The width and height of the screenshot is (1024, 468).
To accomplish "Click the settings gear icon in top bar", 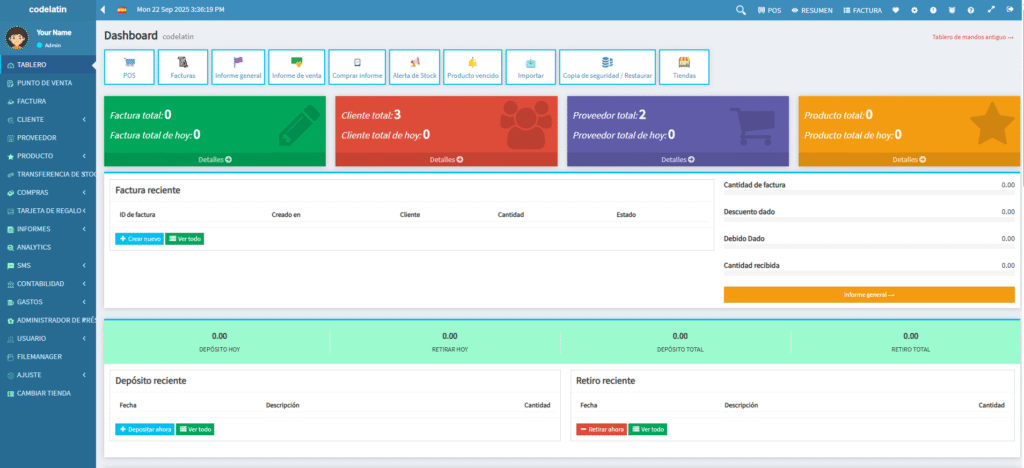I will [913, 9].
